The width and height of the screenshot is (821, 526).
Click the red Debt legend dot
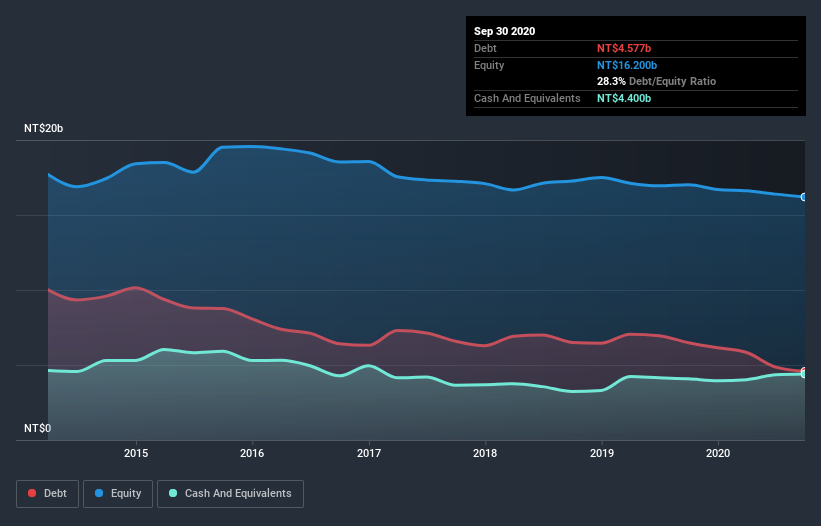(32, 493)
